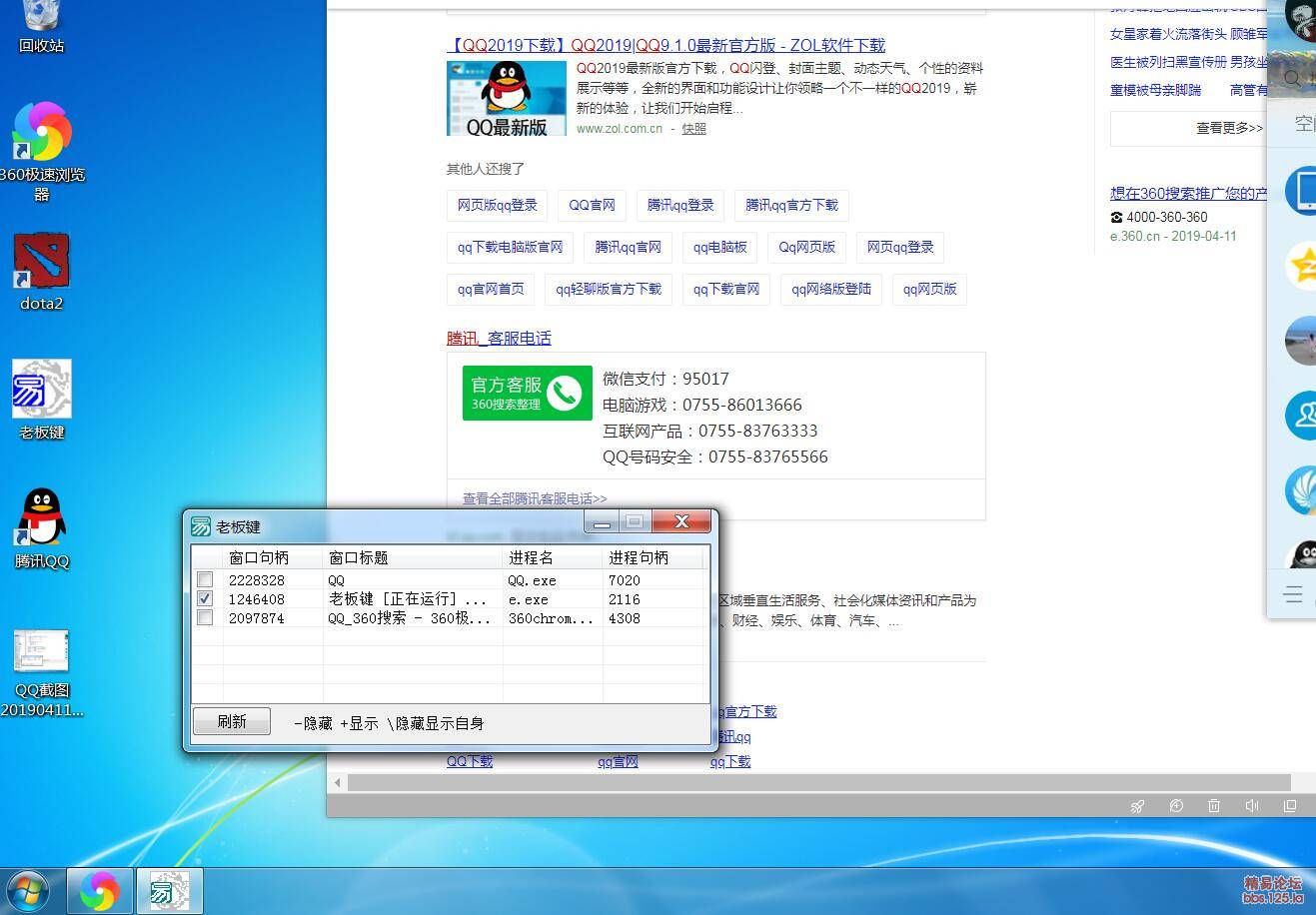Select 腾讯qq登录 related search
Screen dimensions: 1316x915
click(680, 205)
